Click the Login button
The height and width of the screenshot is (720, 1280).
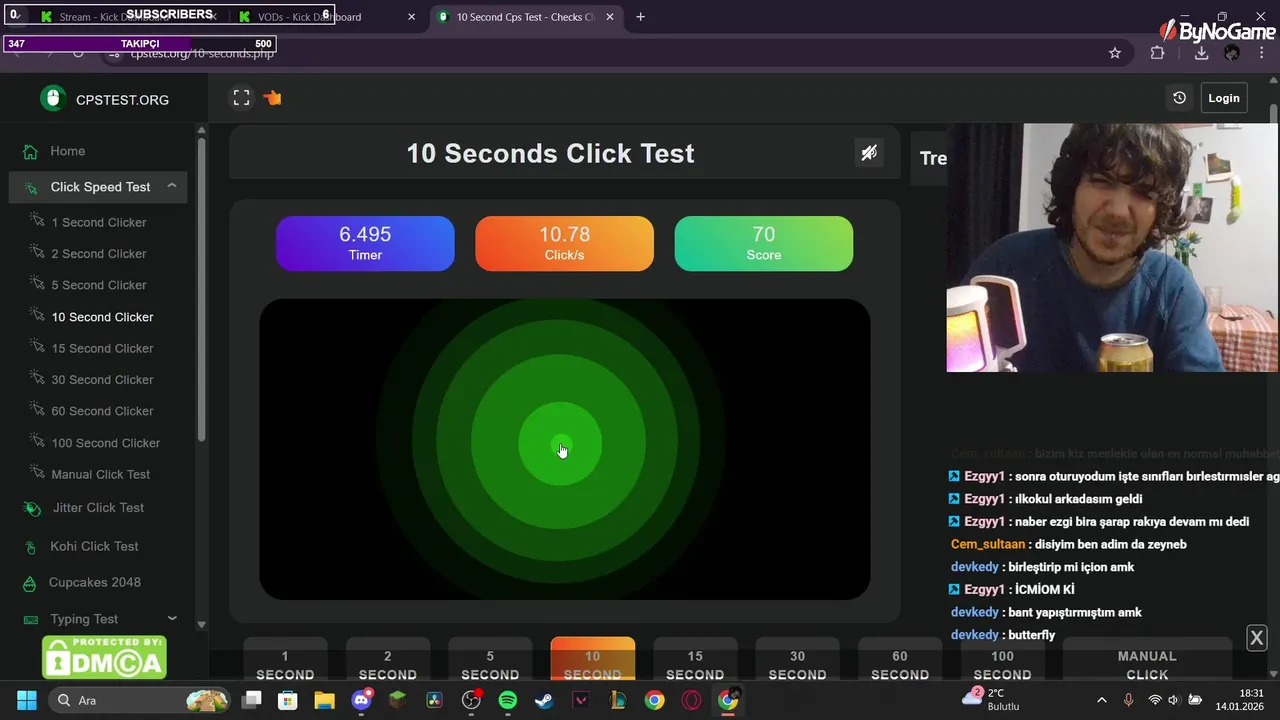tap(1224, 98)
